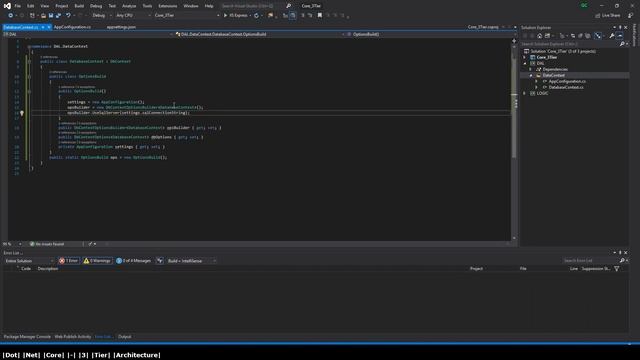Click the editor split window handle
The image size is (640, 360).
514,40
